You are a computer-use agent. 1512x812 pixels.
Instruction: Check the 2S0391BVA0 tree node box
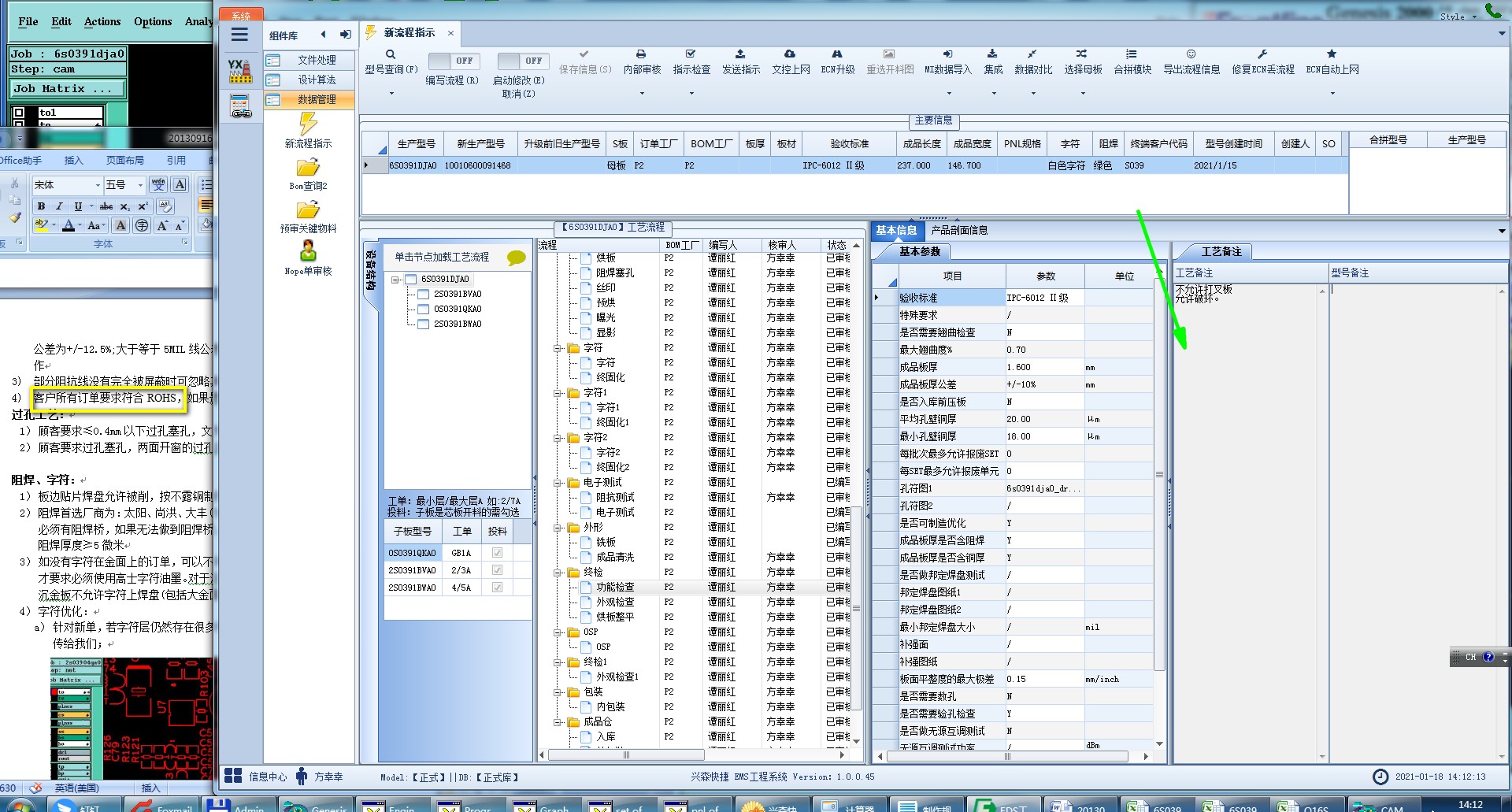(x=424, y=294)
